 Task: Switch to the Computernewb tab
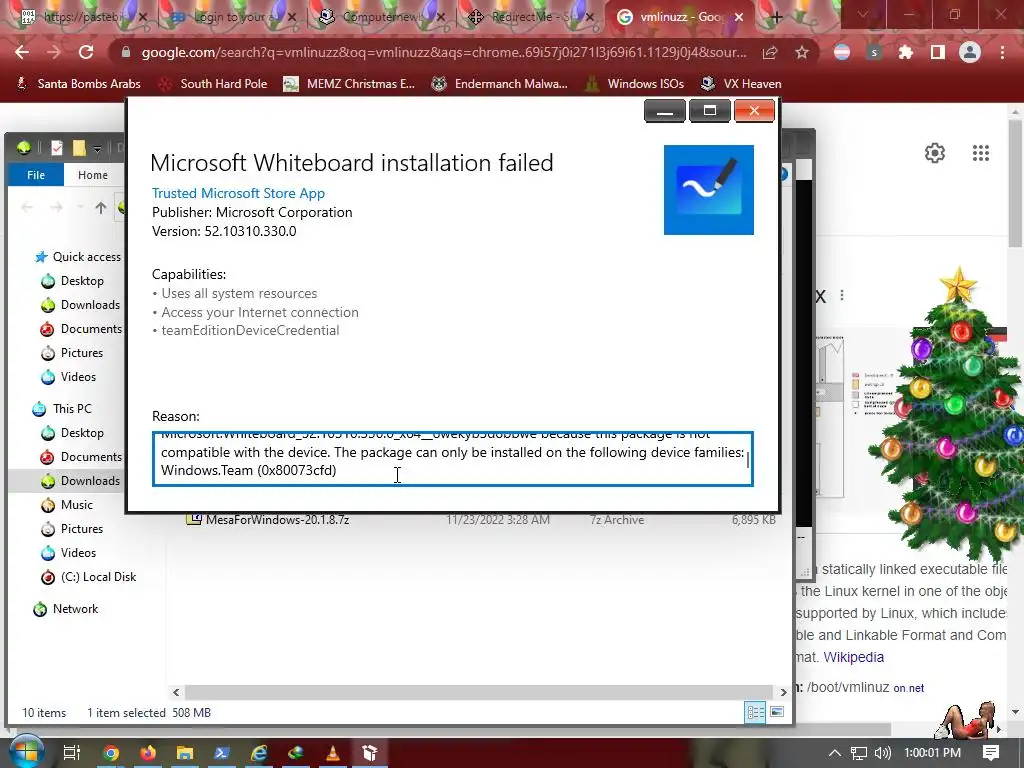381,17
